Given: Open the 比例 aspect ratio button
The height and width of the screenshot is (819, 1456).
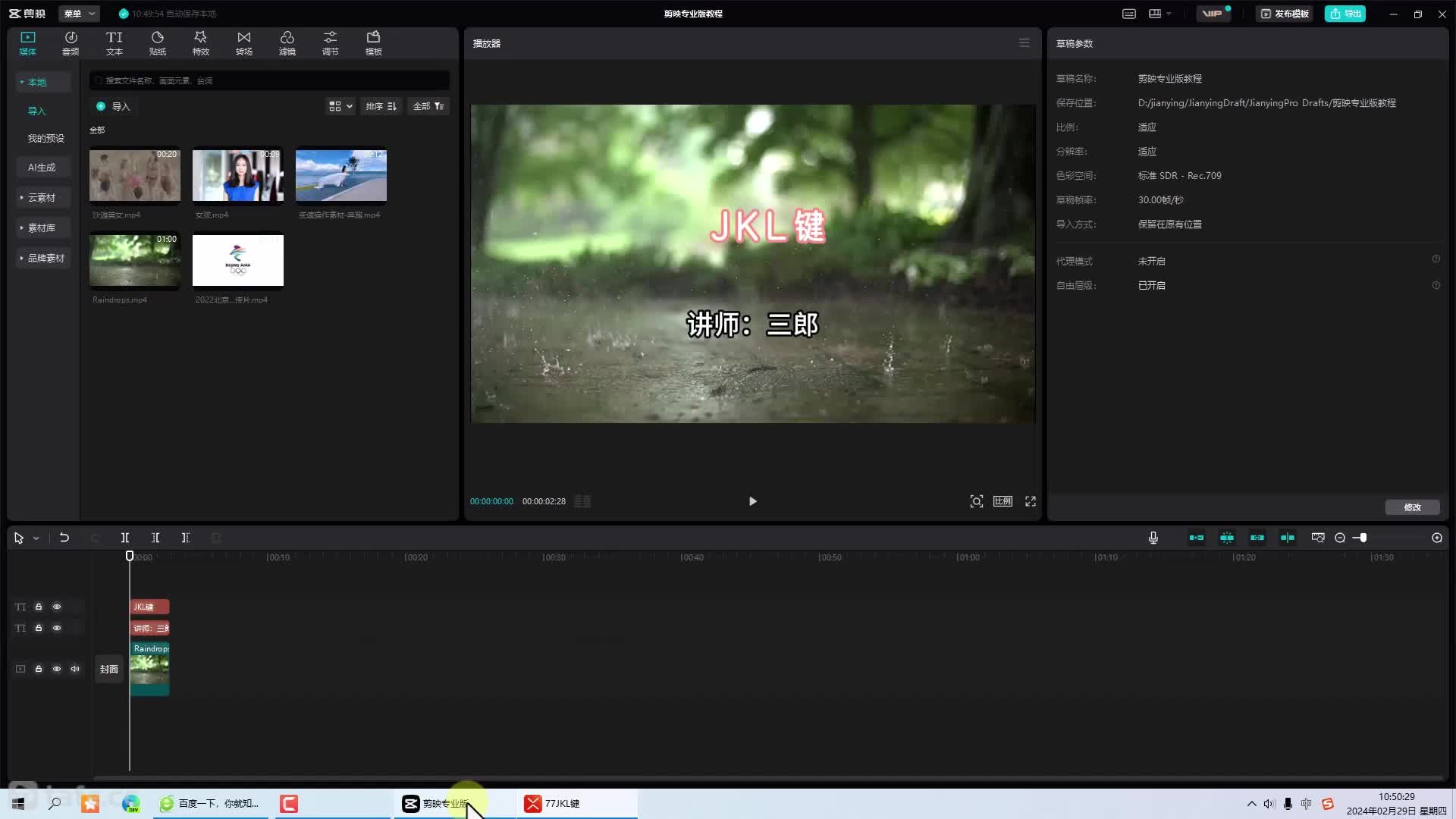Looking at the screenshot, I should [1003, 501].
